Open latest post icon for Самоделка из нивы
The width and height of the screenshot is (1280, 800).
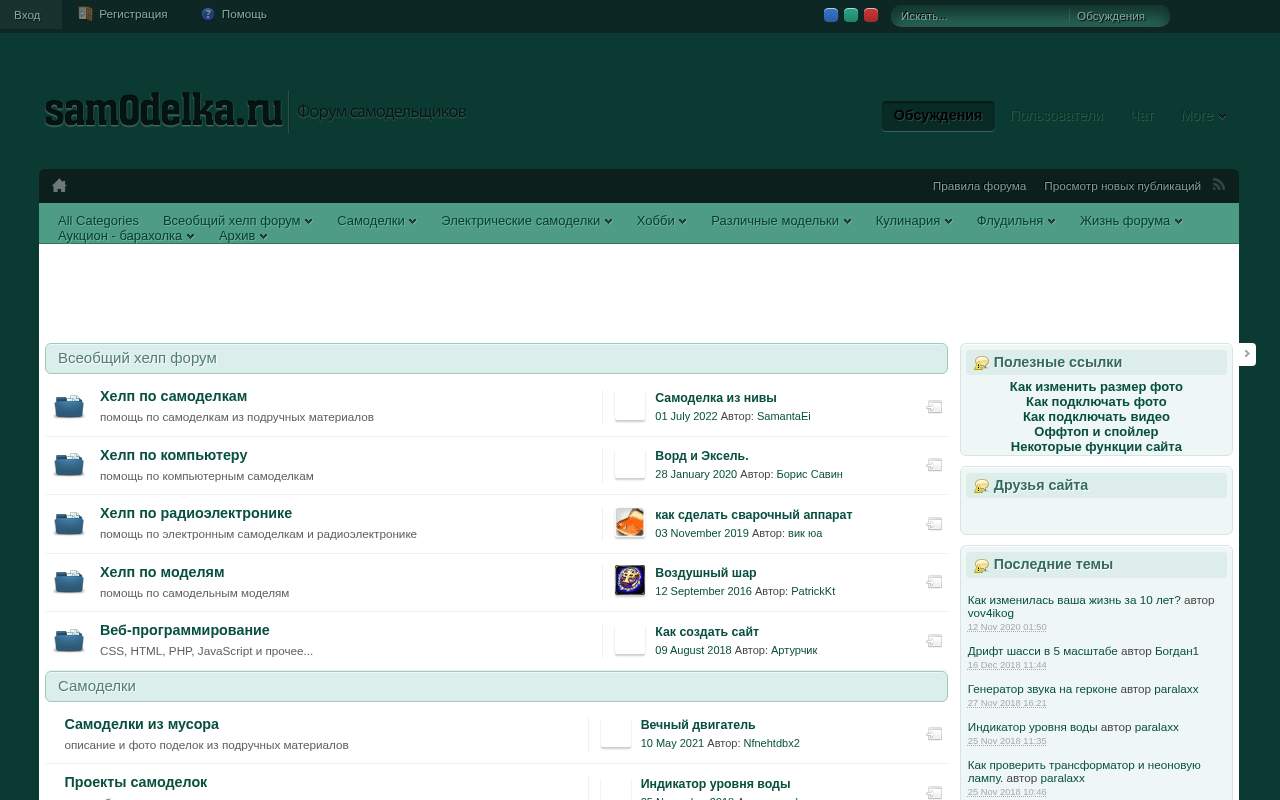click(x=934, y=407)
